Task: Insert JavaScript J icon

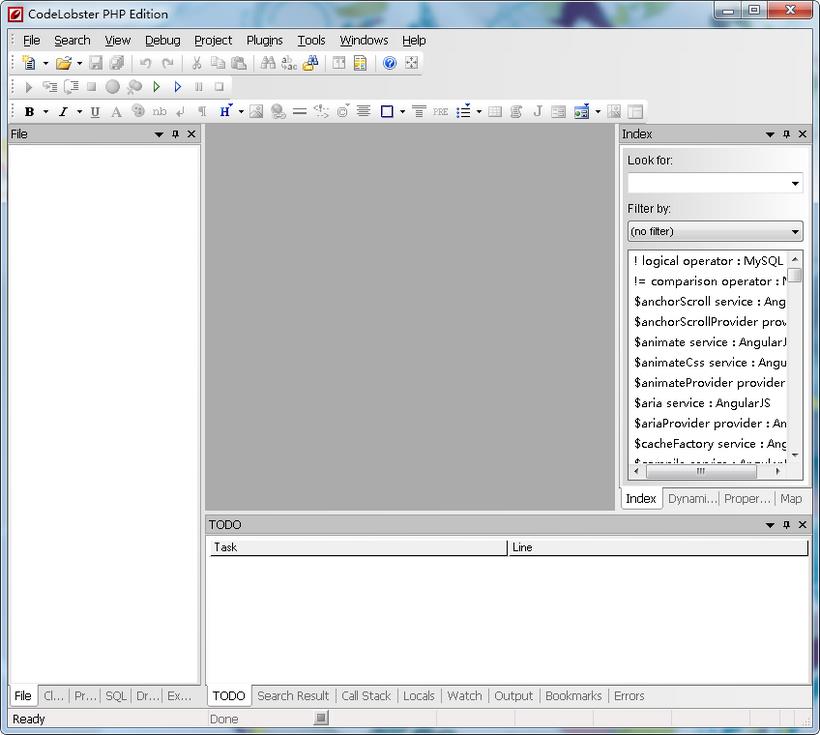Action: coord(537,111)
